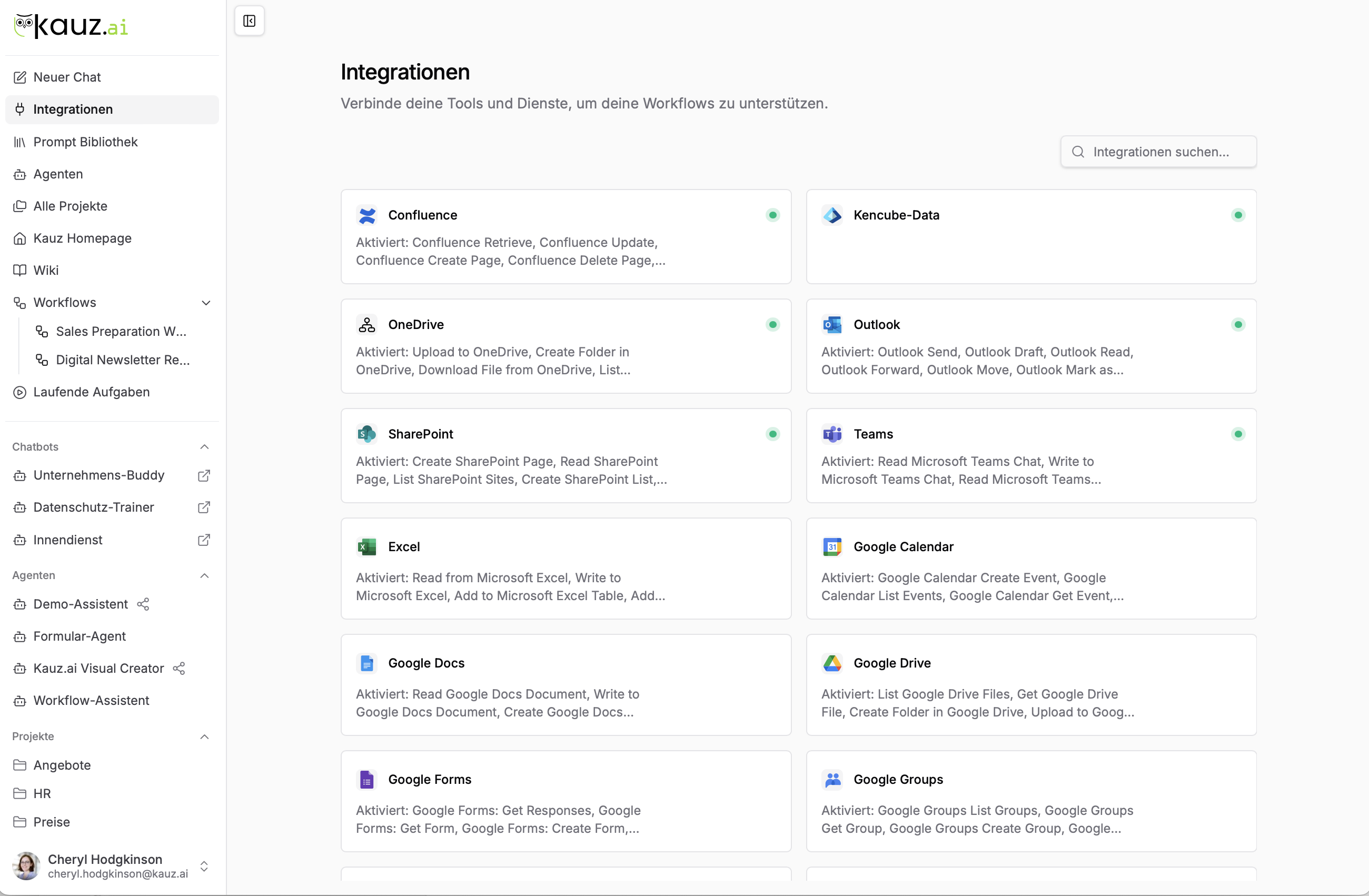Viewport: 1369px width, 896px height.
Task: Collapse the Workflows section chevron
Action: click(x=206, y=303)
